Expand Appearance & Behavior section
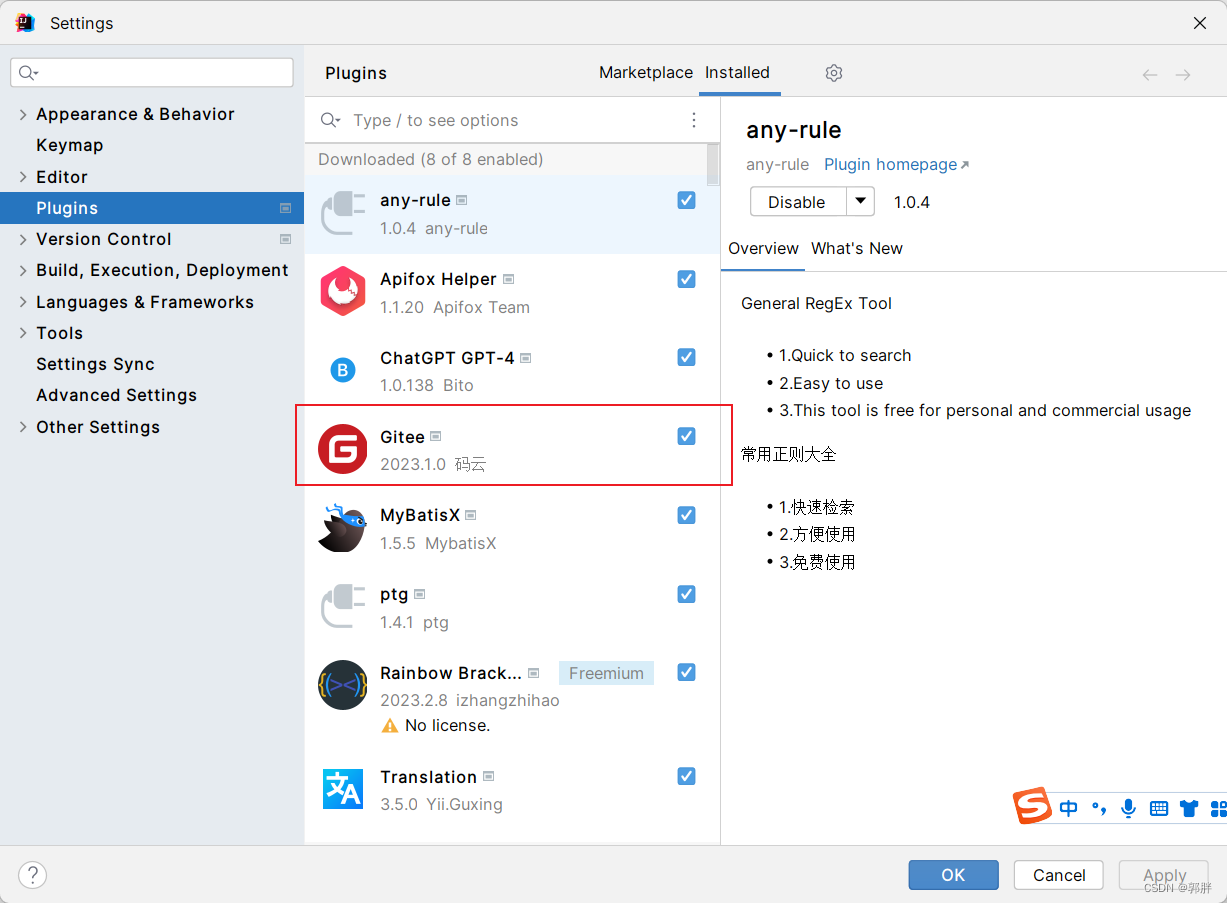 [23, 114]
